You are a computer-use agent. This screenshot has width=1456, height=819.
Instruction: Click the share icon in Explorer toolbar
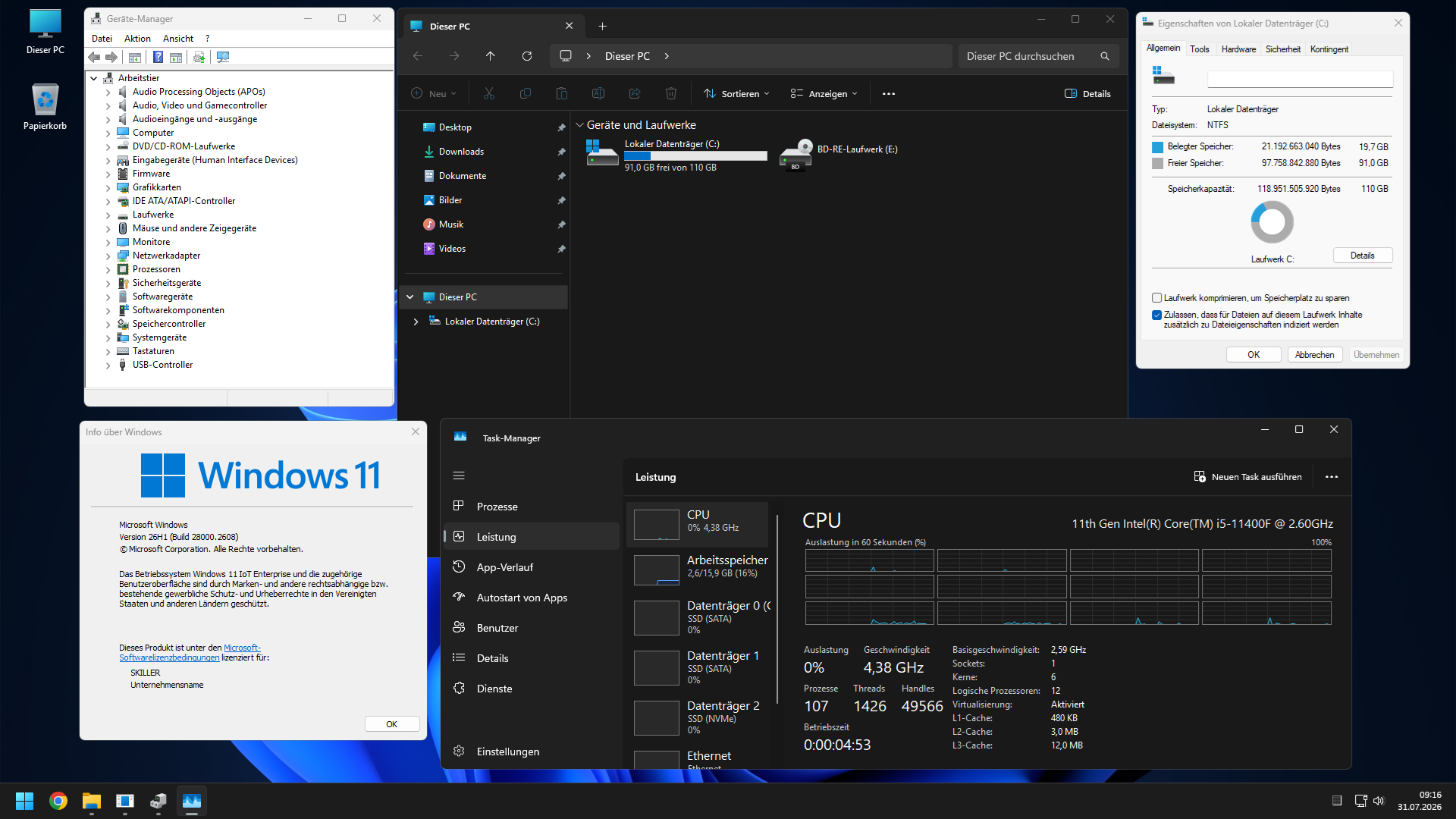pos(635,93)
